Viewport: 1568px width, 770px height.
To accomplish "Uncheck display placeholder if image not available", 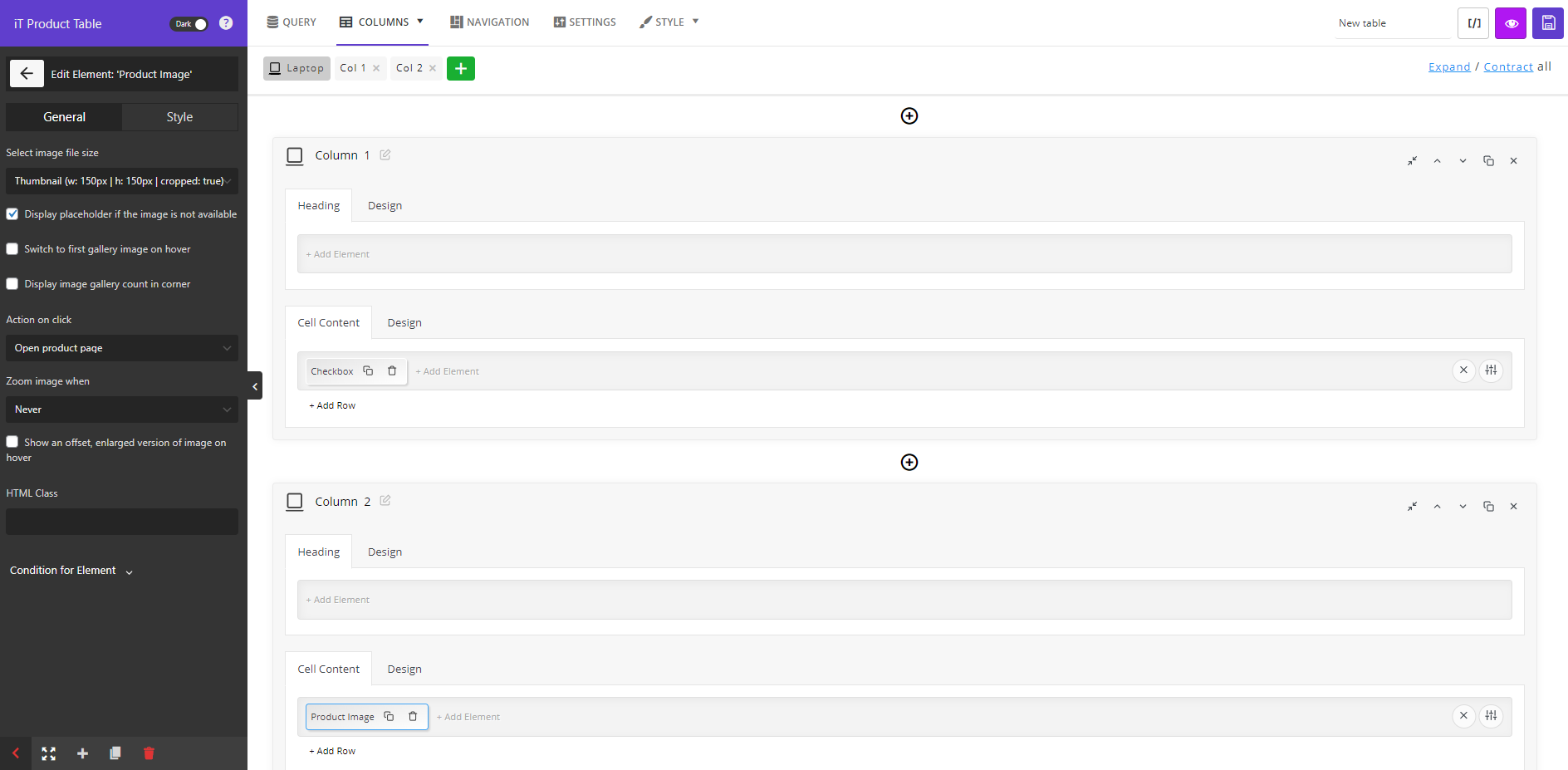I will click(x=12, y=214).
